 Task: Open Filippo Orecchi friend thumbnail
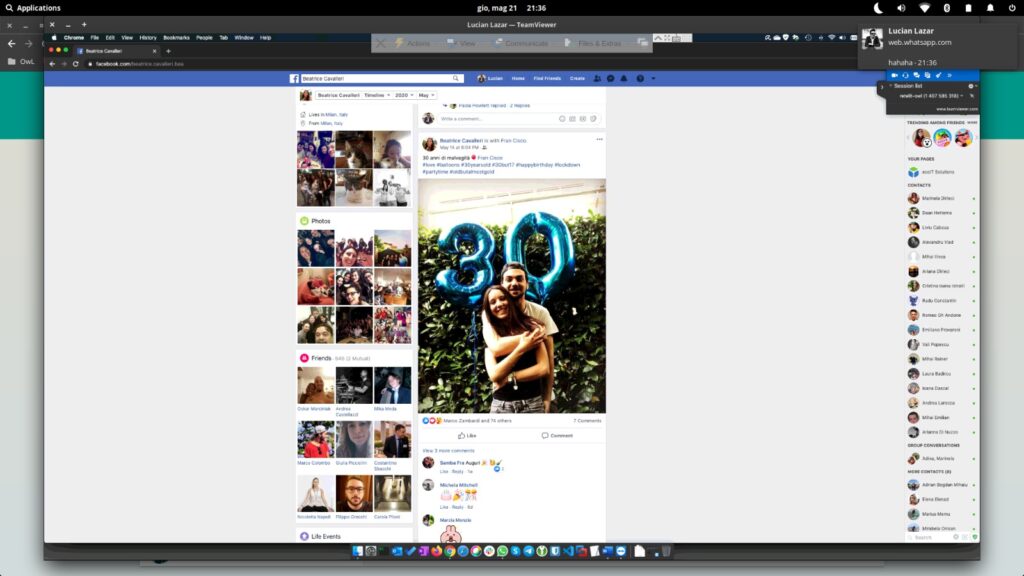pos(354,494)
